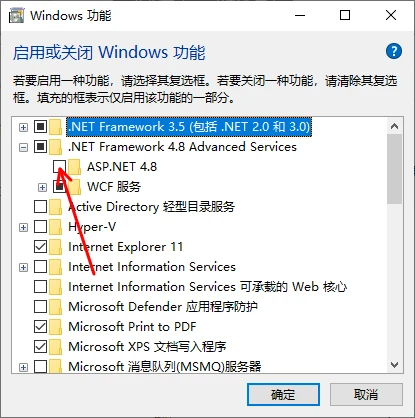Click the 取消 button
This screenshot has height=418, width=415.
[366, 395]
